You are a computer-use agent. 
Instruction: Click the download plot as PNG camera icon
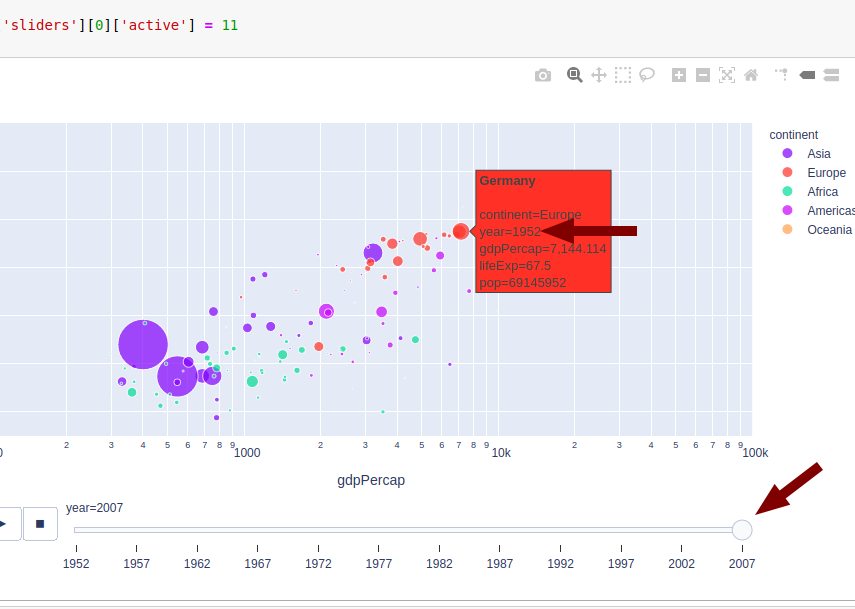pos(543,74)
